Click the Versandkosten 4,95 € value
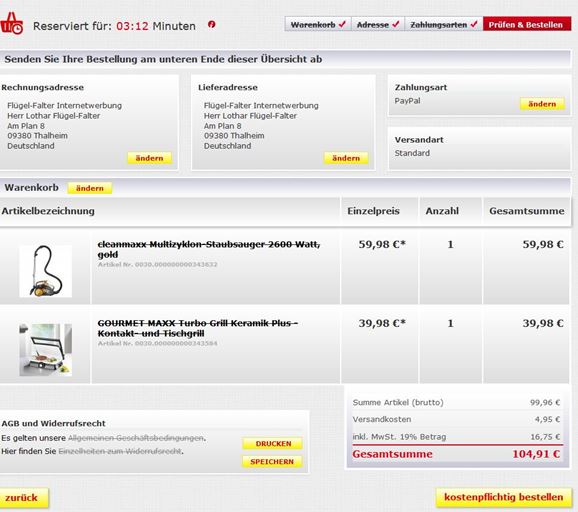This screenshot has height=512, width=578. [547, 419]
